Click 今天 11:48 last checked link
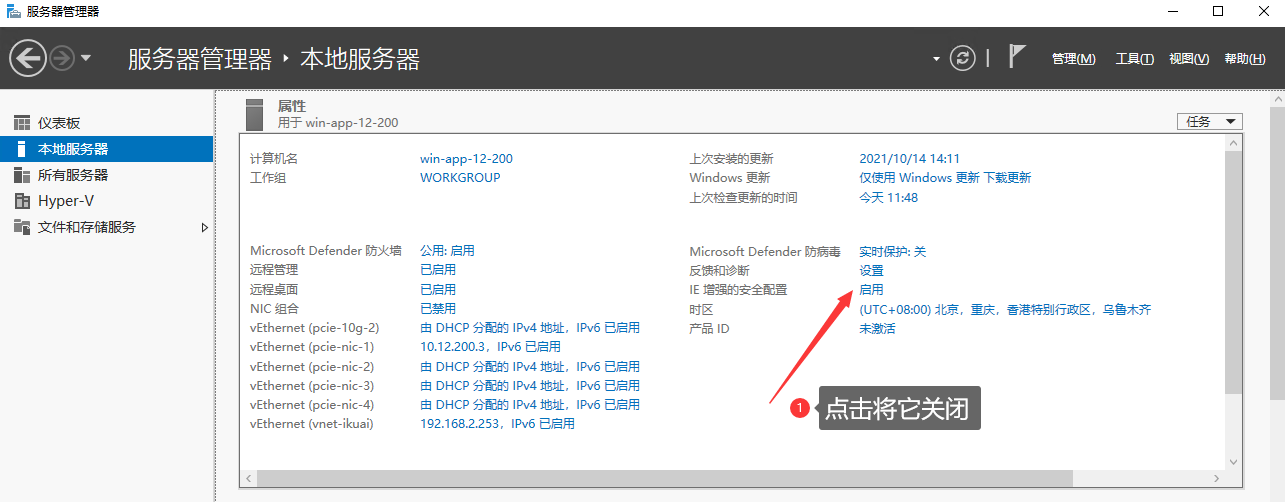Screen dimensions: 1285x502 coord(889,198)
